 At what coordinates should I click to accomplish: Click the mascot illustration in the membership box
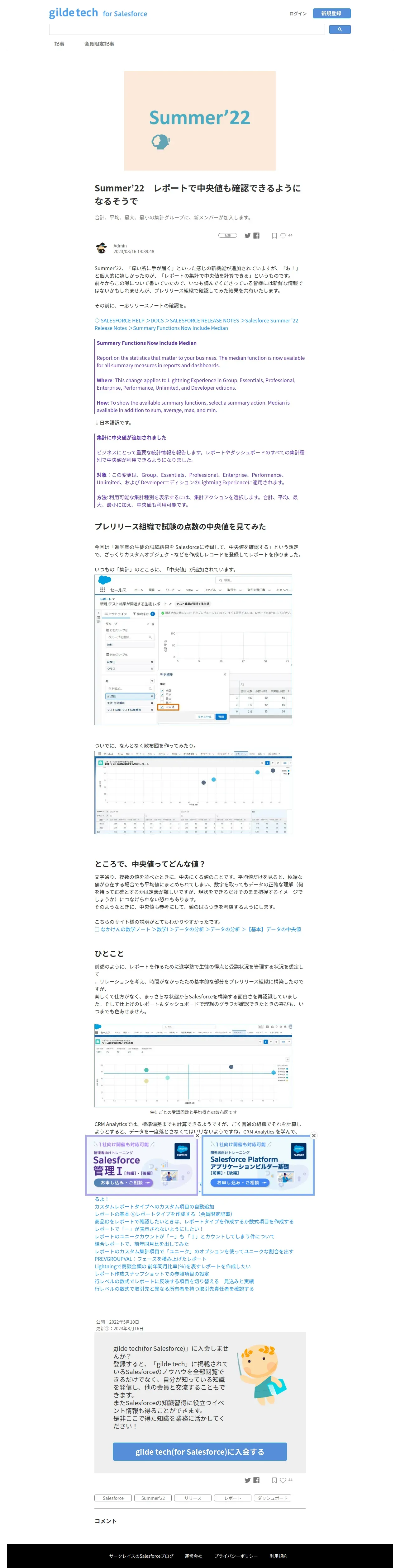[x=262, y=1374]
